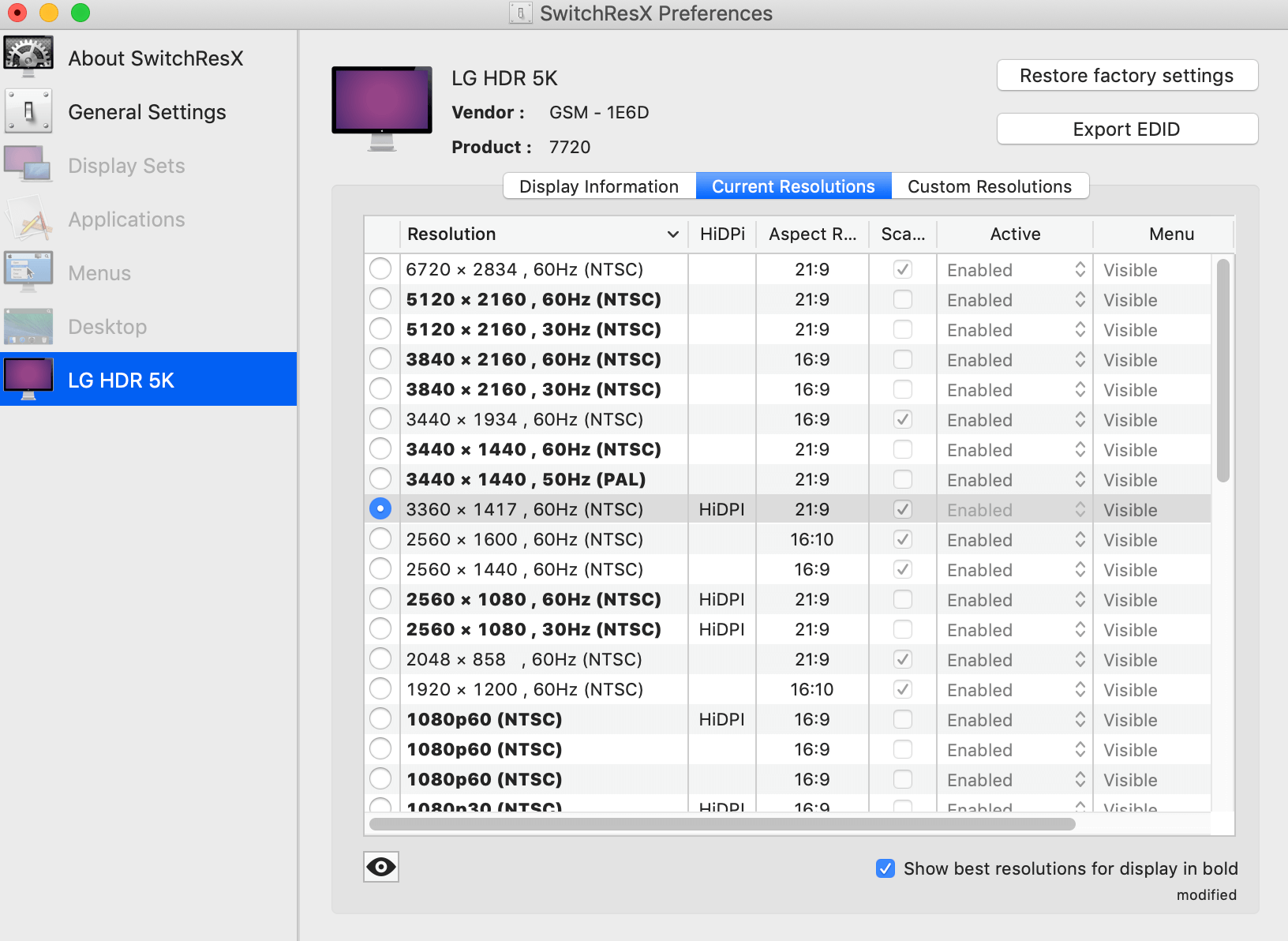
Task: Select the Desktop icon in sidebar
Action: [28, 326]
